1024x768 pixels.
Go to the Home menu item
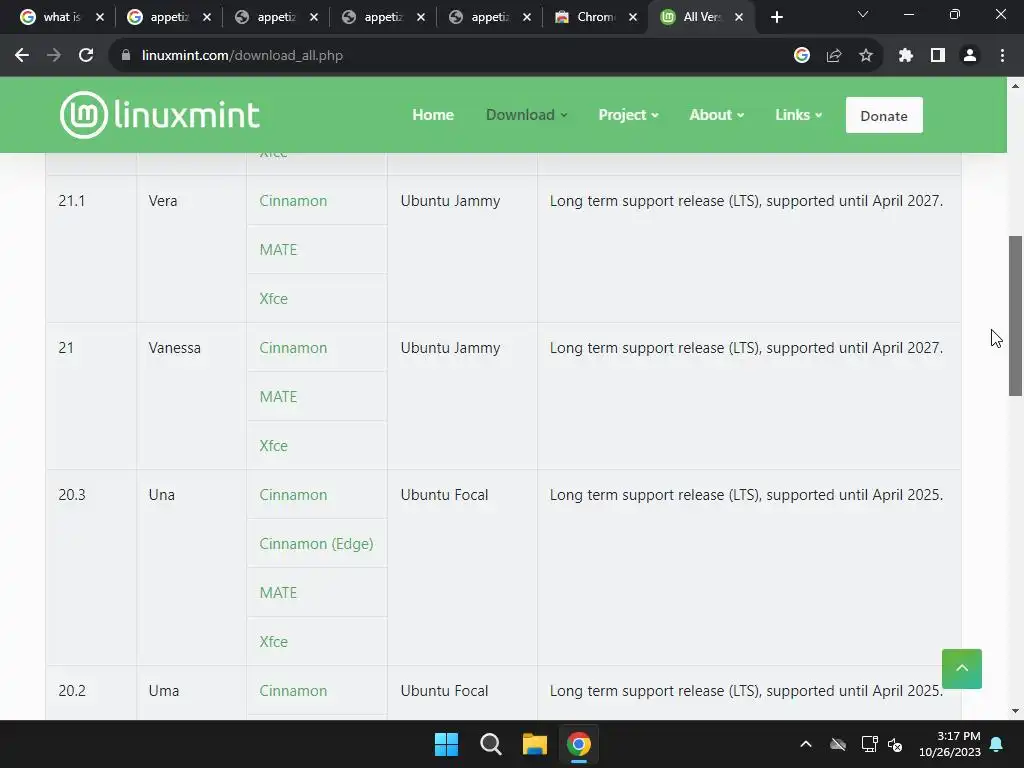[433, 115]
